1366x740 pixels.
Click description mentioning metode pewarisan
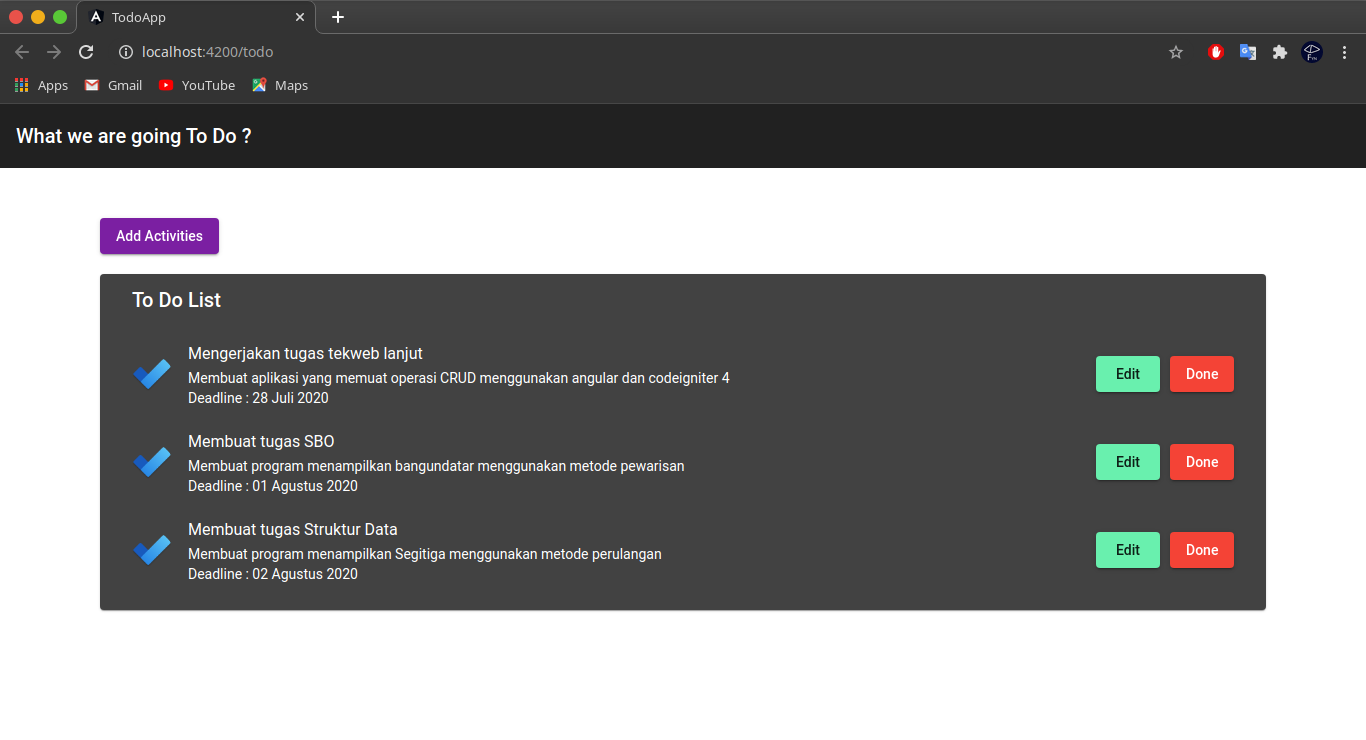pyautogui.click(x=436, y=466)
